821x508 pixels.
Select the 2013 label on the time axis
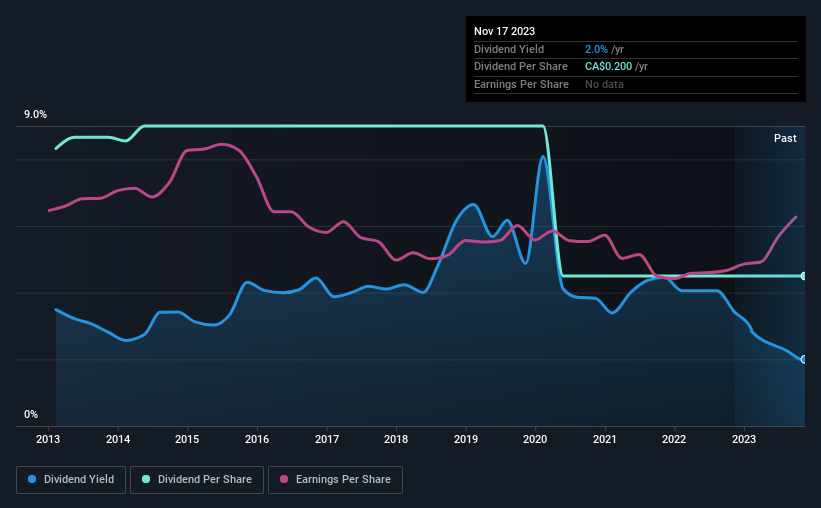48,439
